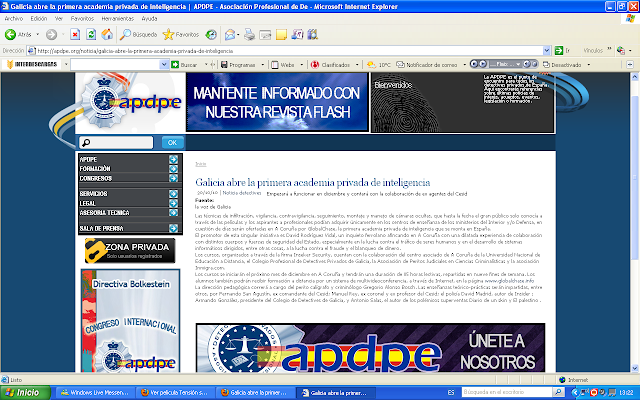Open the Webs toolbar button
The image size is (640, 400).
283,64
